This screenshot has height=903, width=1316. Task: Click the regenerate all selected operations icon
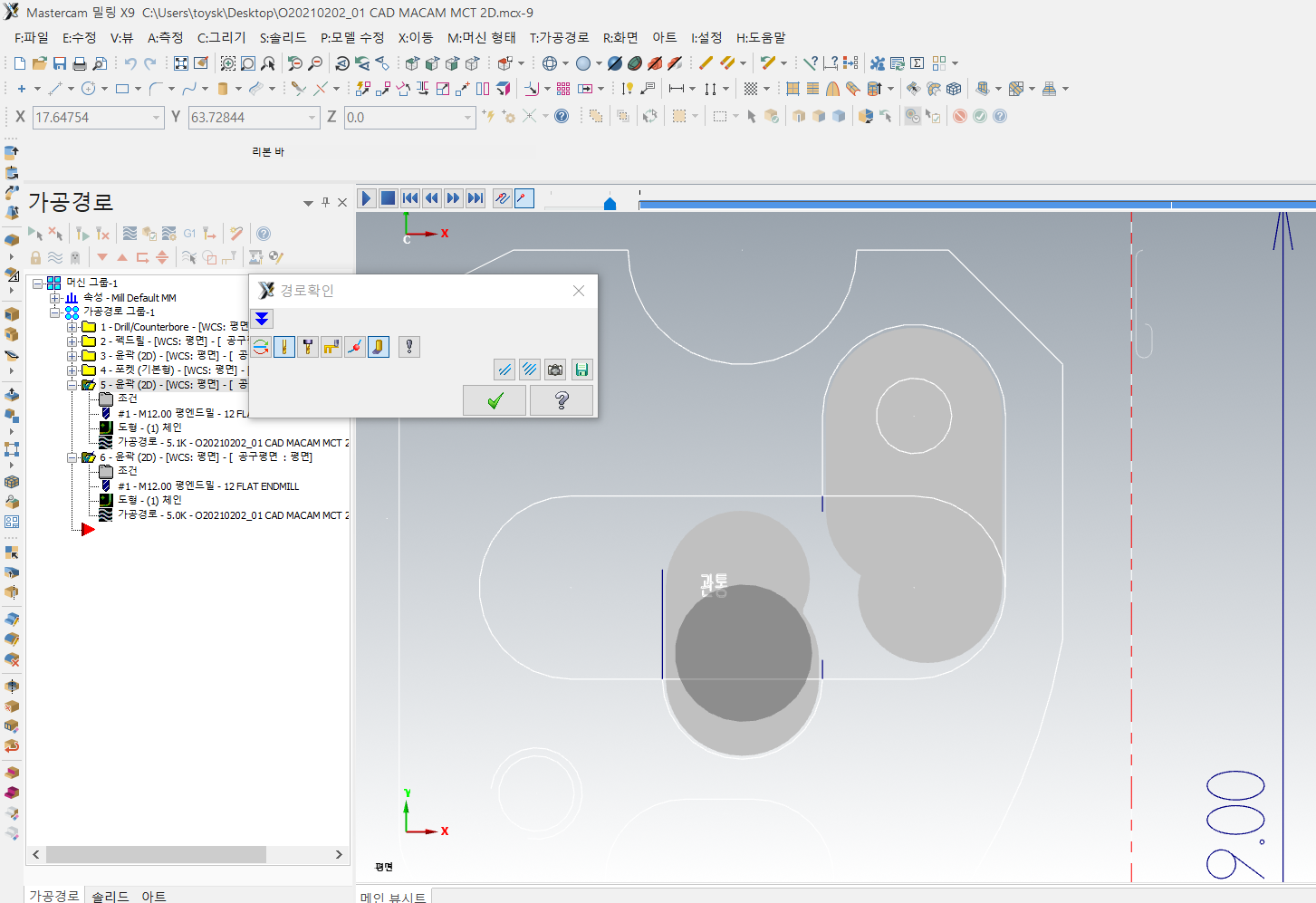coord(82,234)
